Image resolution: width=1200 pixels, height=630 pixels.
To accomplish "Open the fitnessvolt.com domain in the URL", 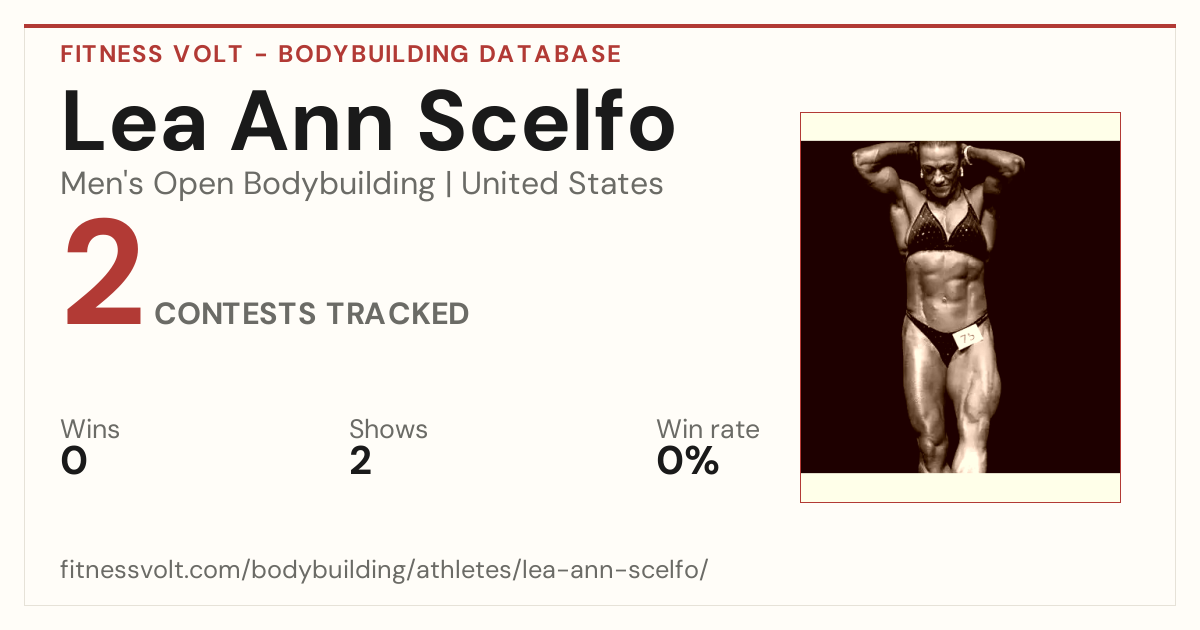I will click(152, 570).
